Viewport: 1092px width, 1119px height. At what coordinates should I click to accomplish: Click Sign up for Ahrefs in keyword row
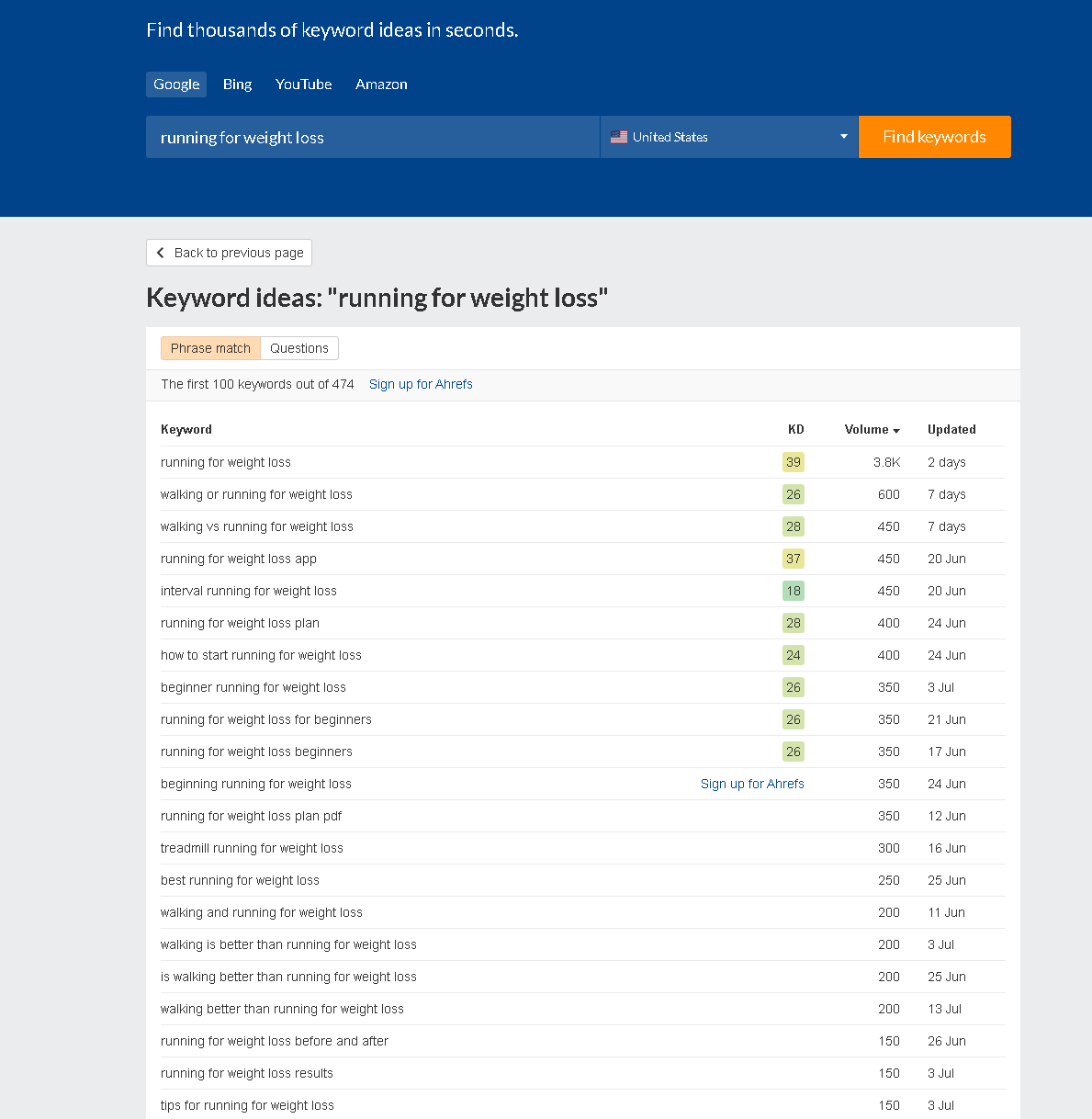752,784
